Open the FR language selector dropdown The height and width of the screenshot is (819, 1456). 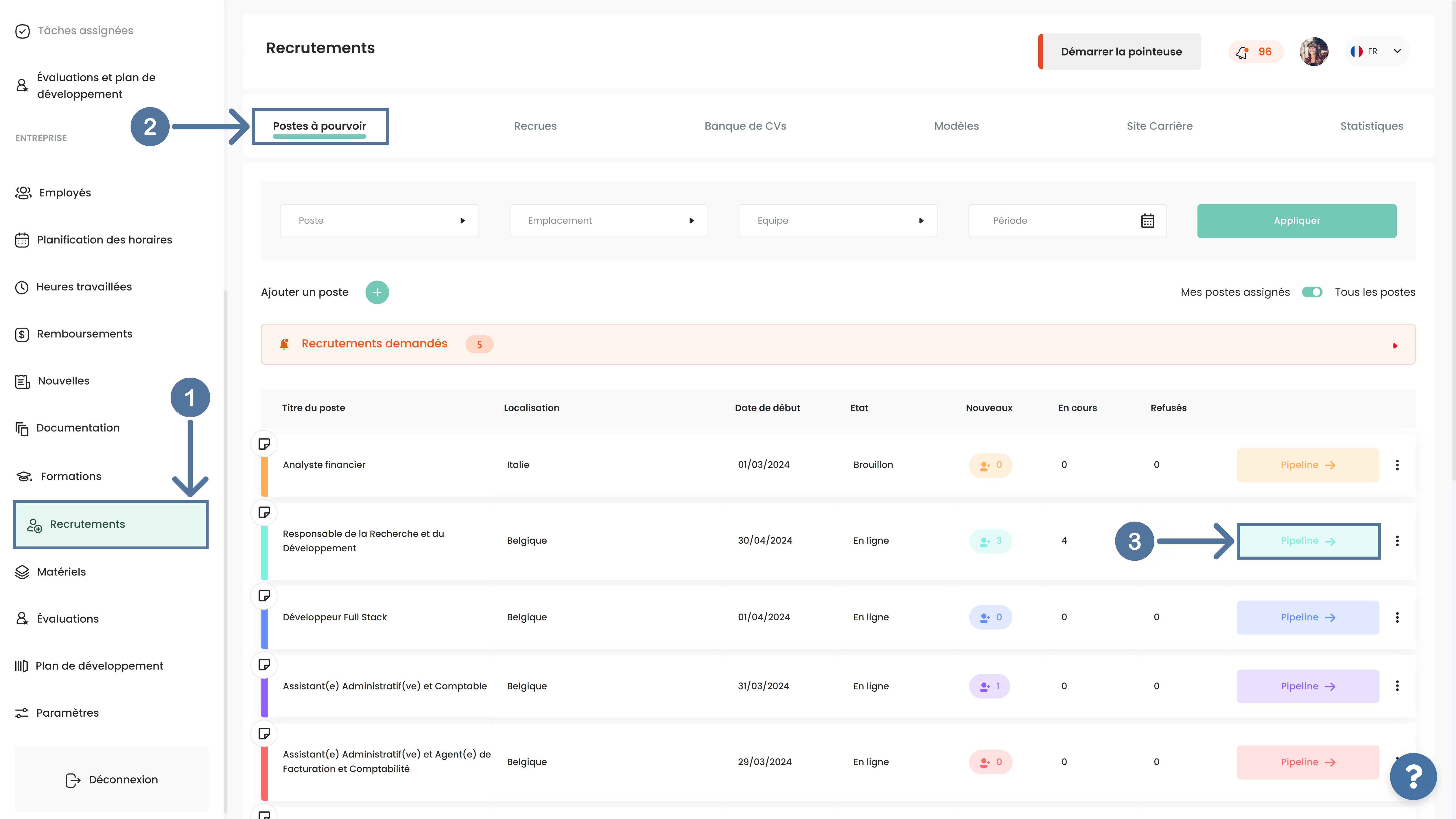(1377, 51)
